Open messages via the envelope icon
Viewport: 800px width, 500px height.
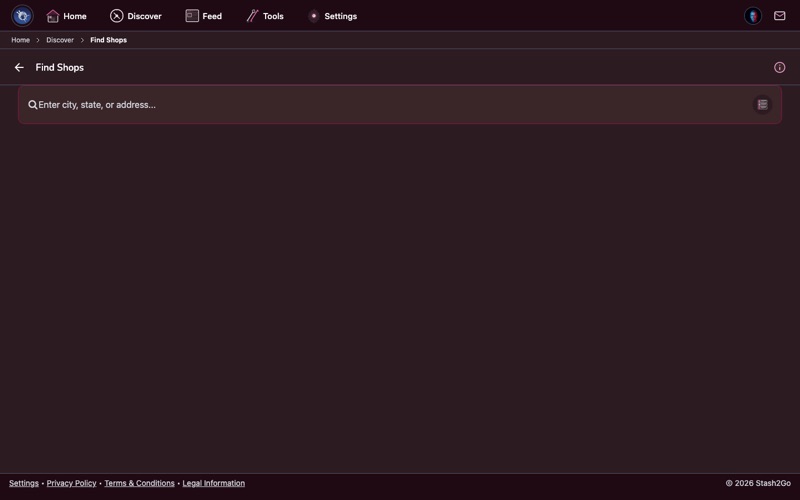780,16
